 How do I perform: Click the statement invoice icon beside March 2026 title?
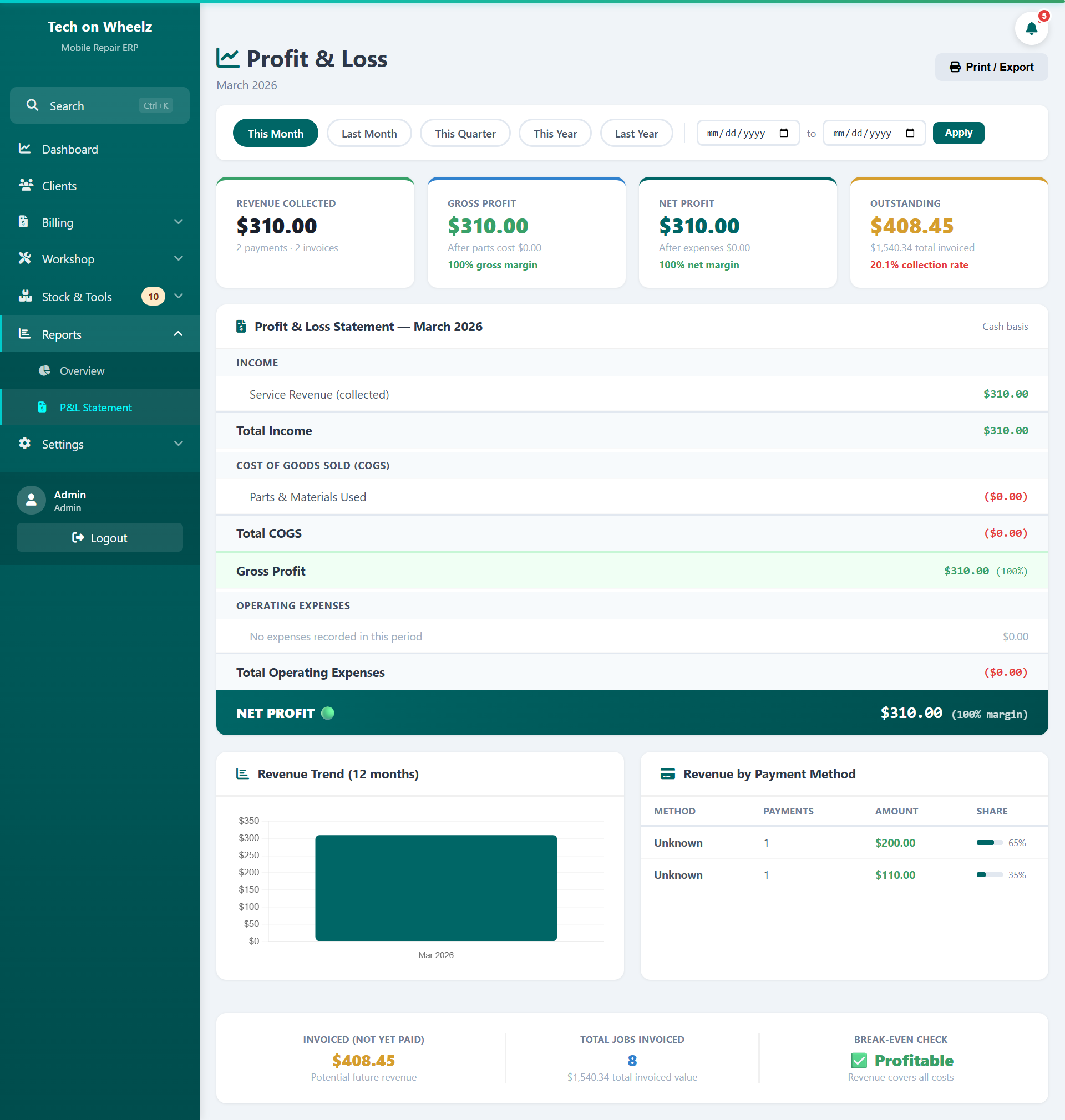[x=241, y=326]
